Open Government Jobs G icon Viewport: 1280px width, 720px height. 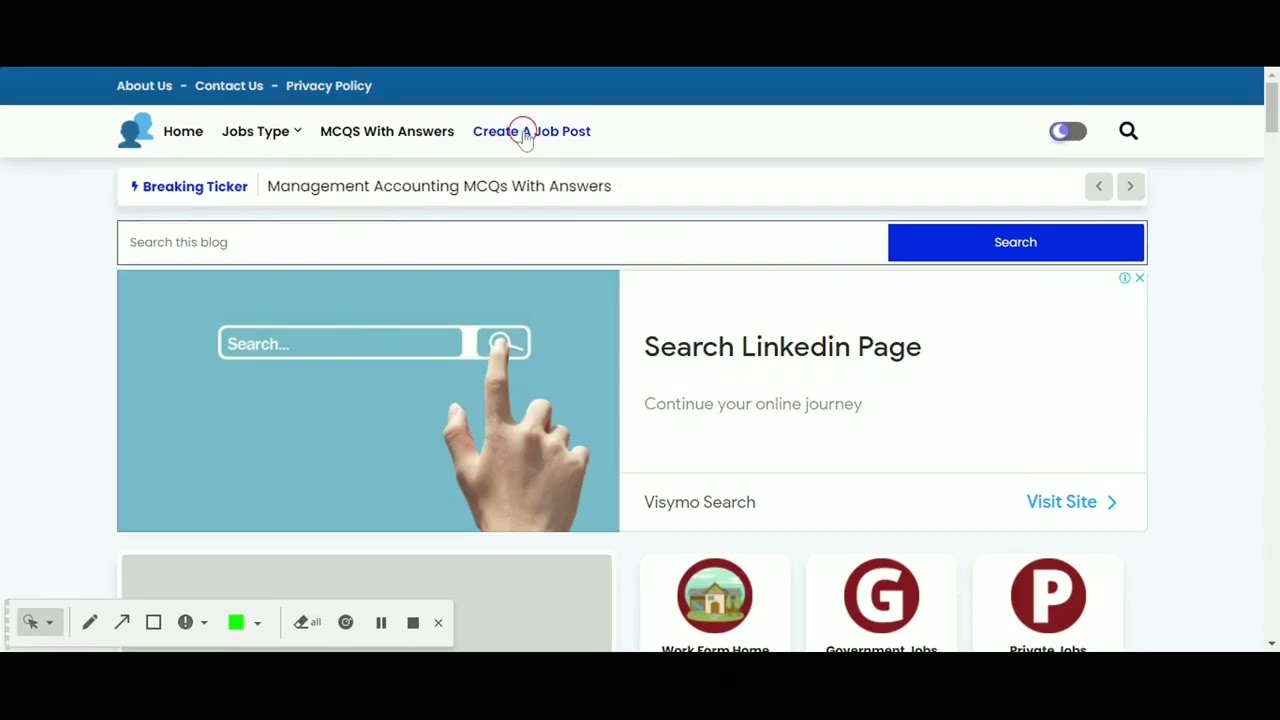(x=881, y=596)
